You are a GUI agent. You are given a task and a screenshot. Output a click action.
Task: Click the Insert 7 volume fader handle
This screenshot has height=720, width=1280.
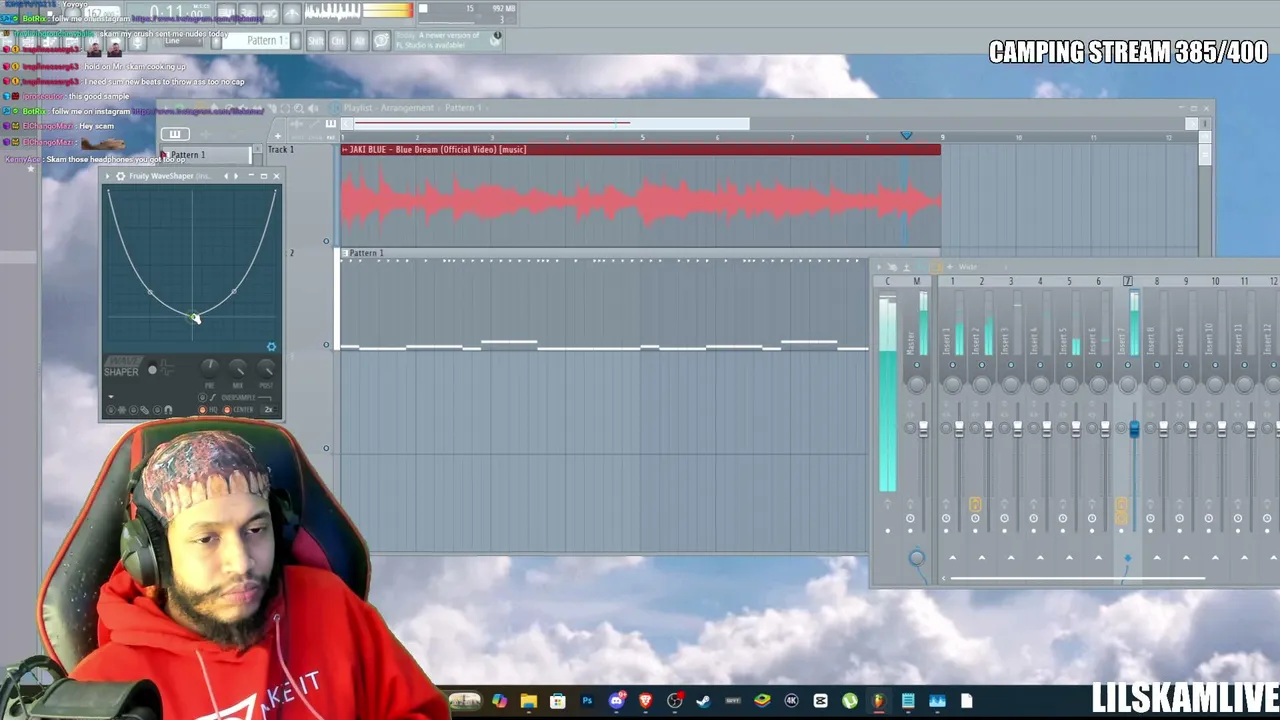click(1134, 428)
